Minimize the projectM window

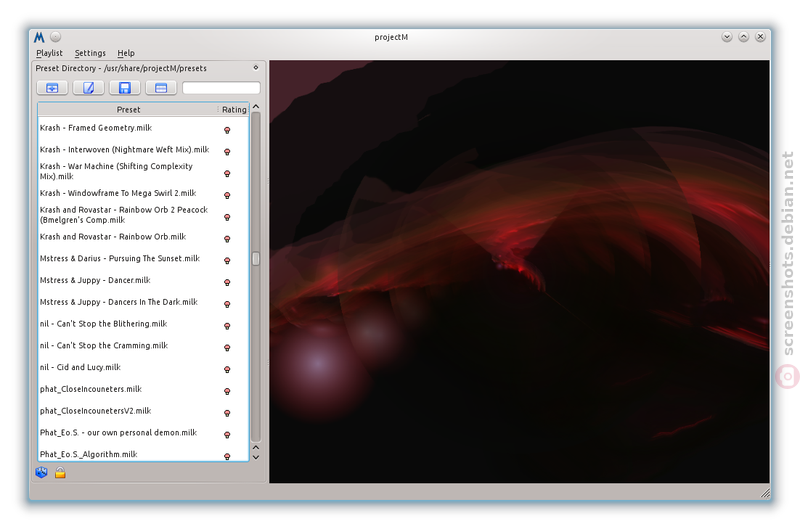[727, 37]
